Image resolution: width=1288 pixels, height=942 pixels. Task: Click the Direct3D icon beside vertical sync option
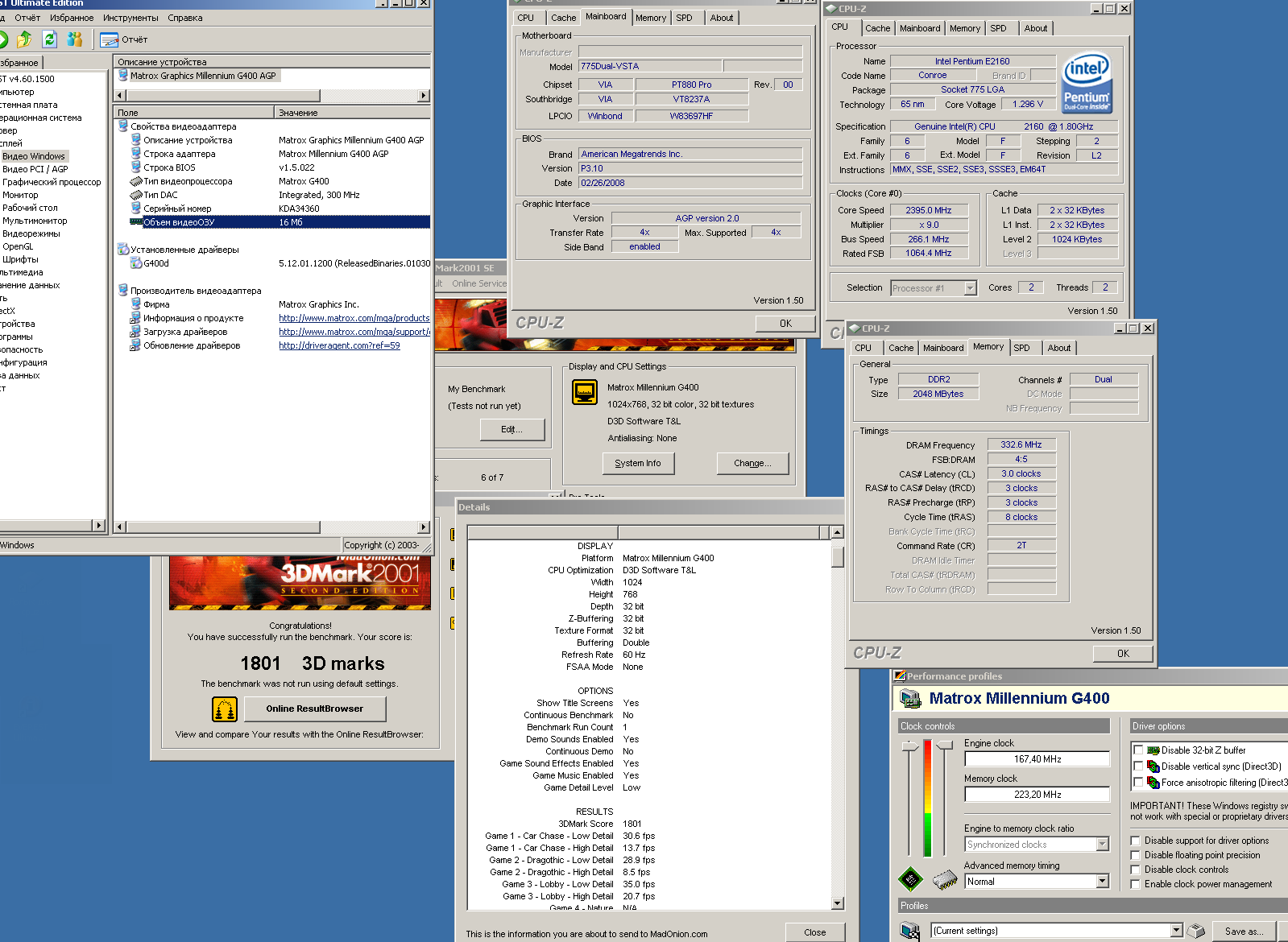1153,766
